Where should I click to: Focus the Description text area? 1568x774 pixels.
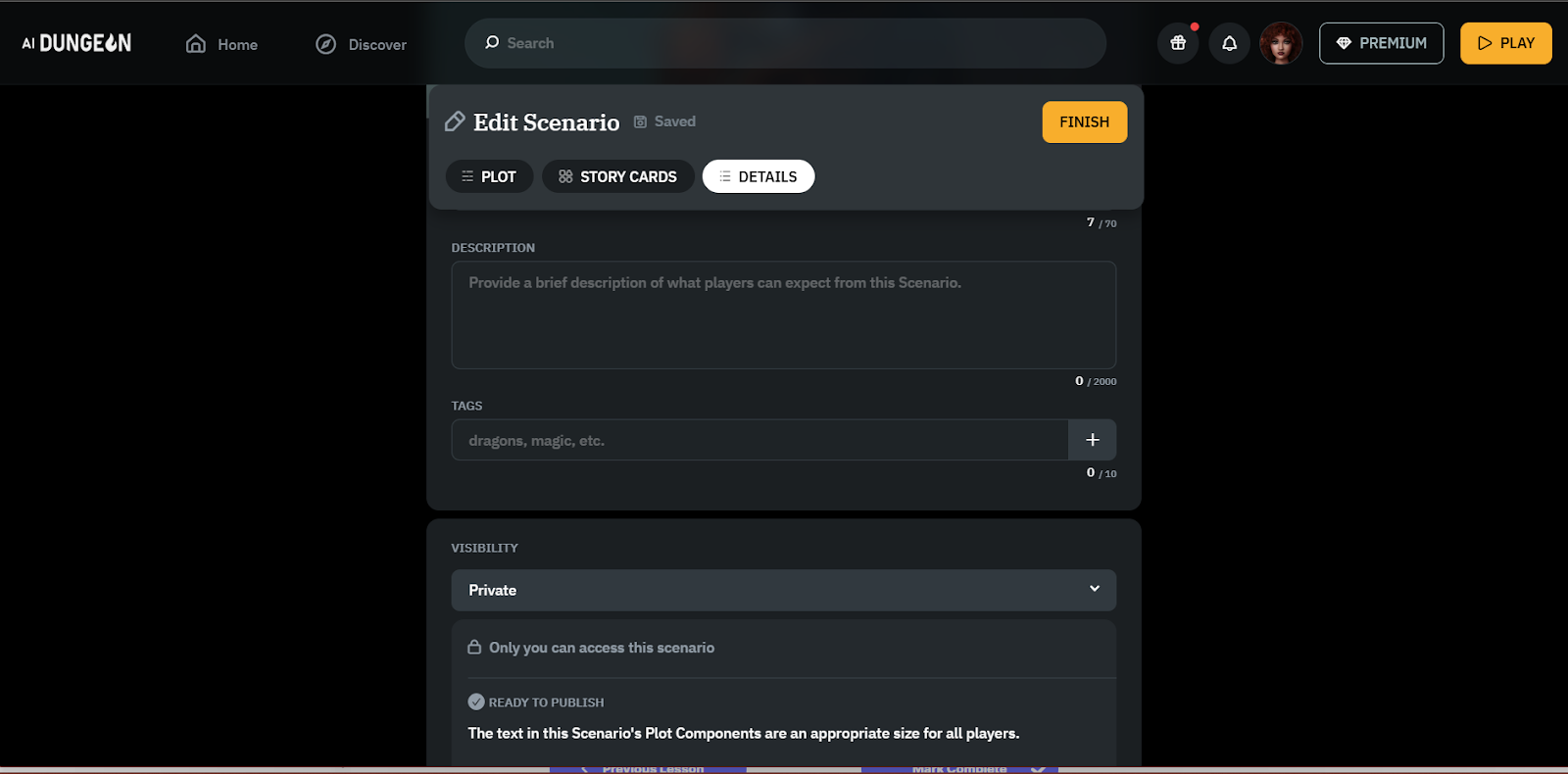[x=784, y=314]
